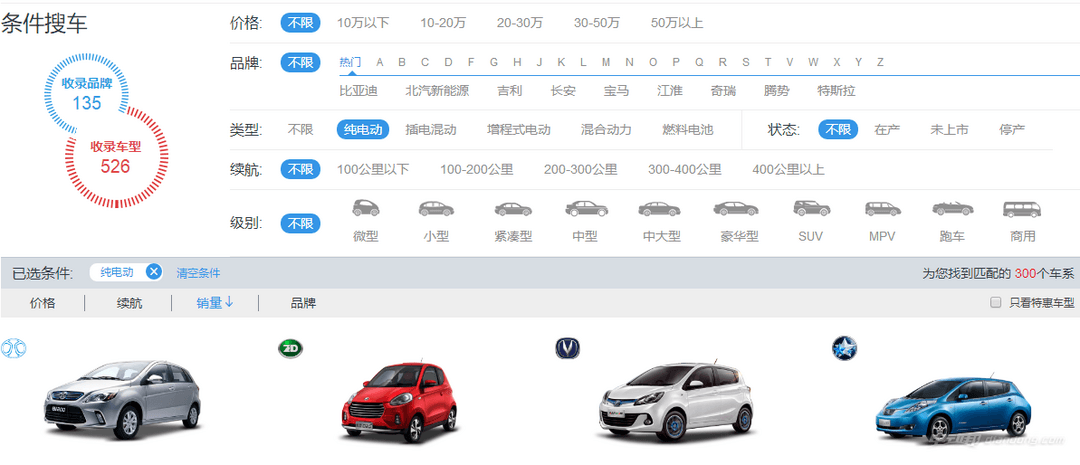Select the MPV class icon

[883, 209]
